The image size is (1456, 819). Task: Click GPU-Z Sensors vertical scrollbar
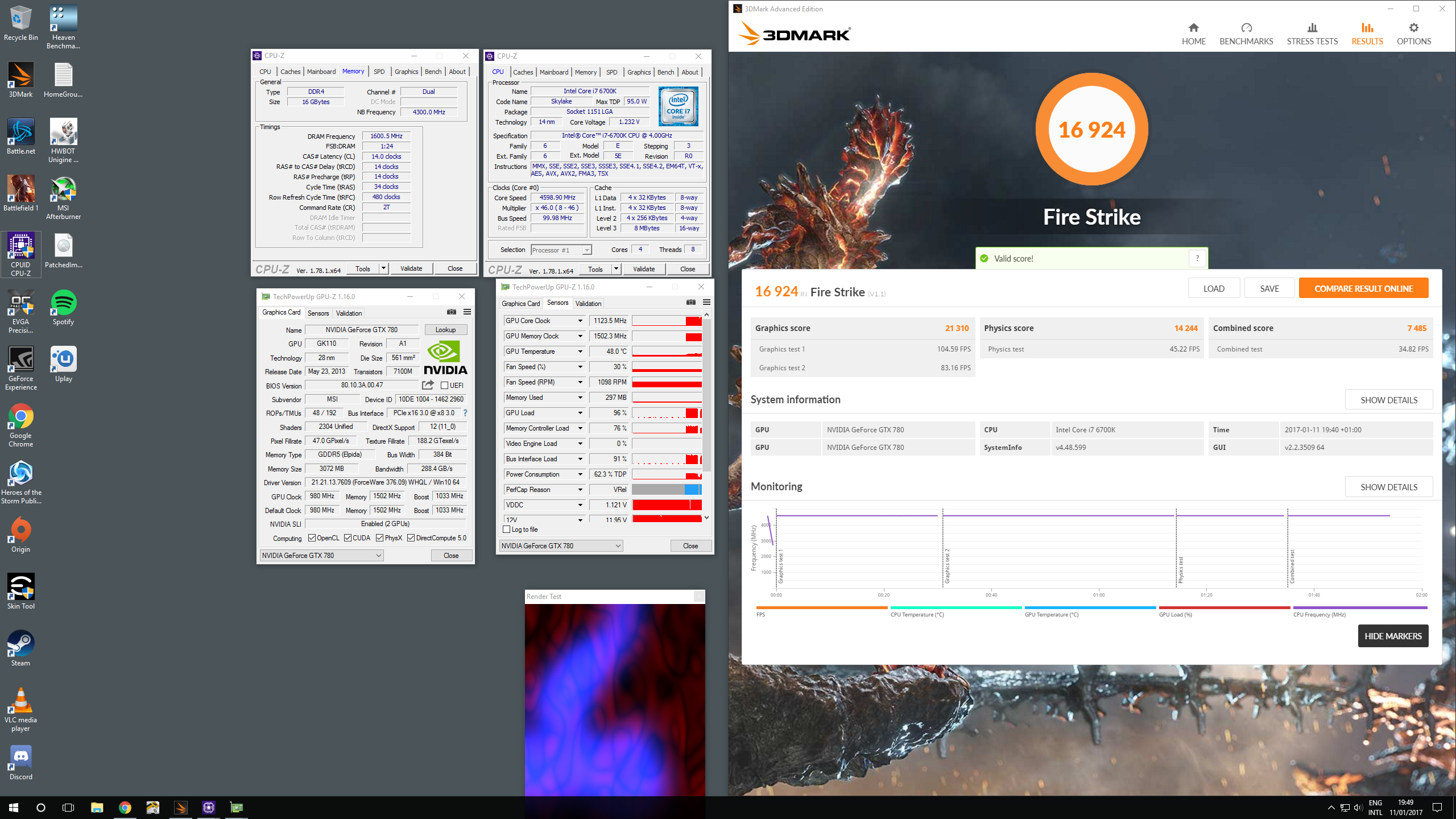707,395
